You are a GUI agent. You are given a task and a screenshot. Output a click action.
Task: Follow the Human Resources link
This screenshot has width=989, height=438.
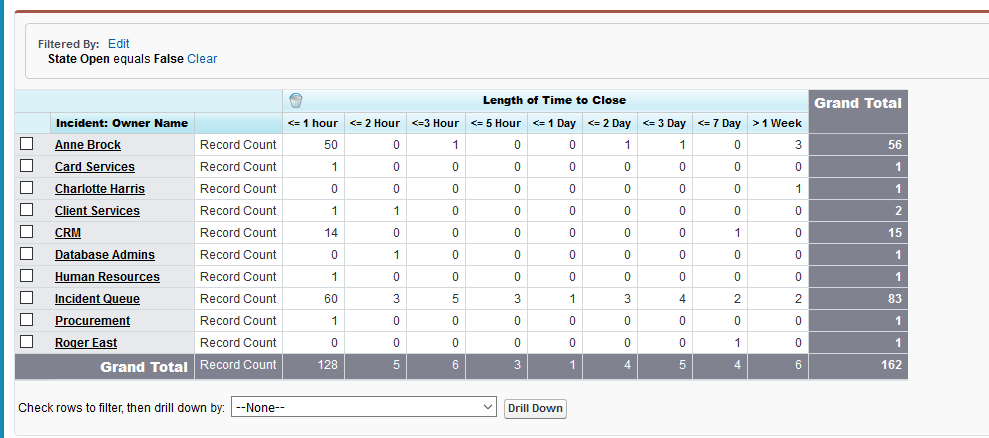pyautogui.click(x=107, y=277)
